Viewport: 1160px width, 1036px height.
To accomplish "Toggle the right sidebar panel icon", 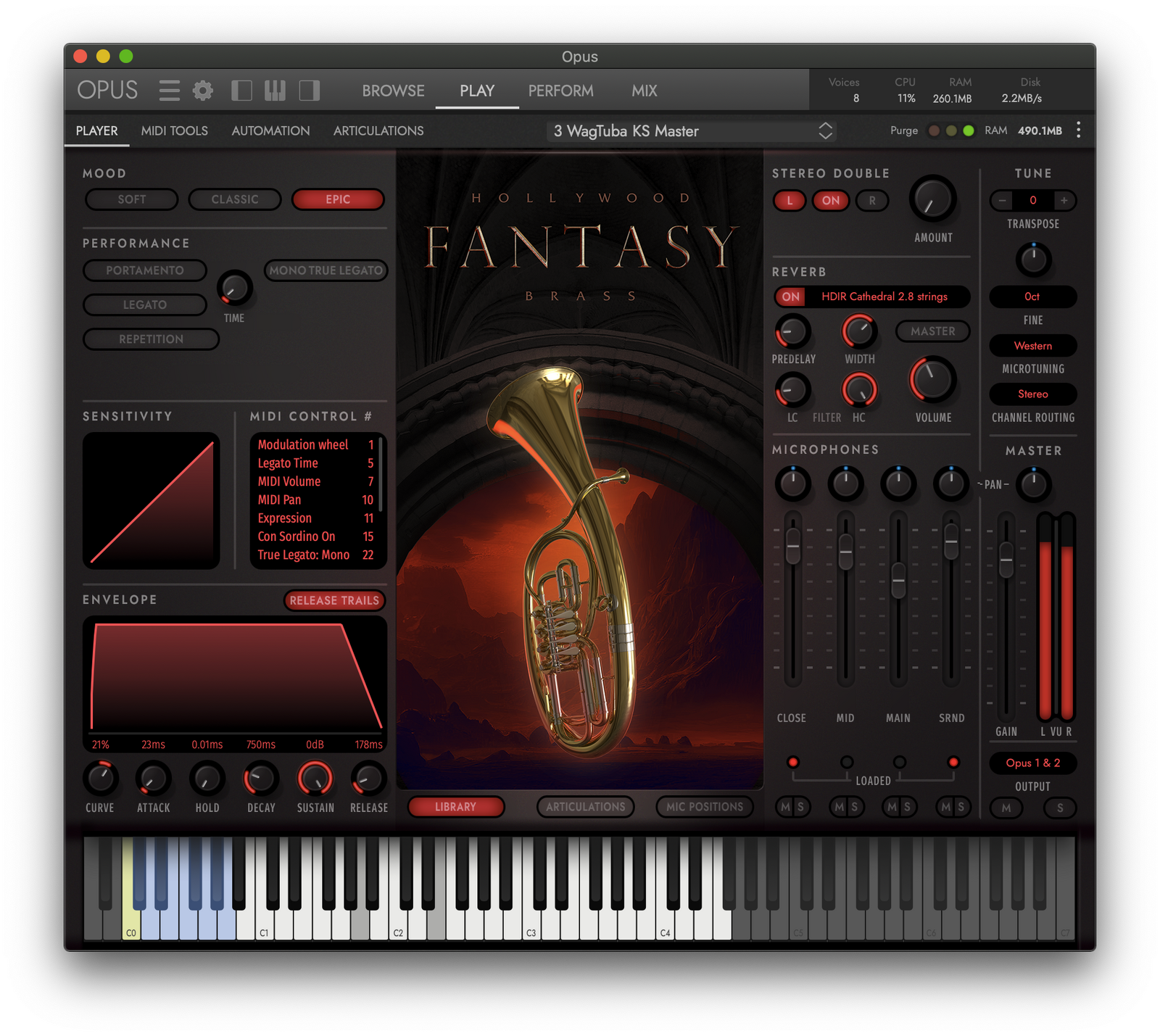I will coord(310,91).
